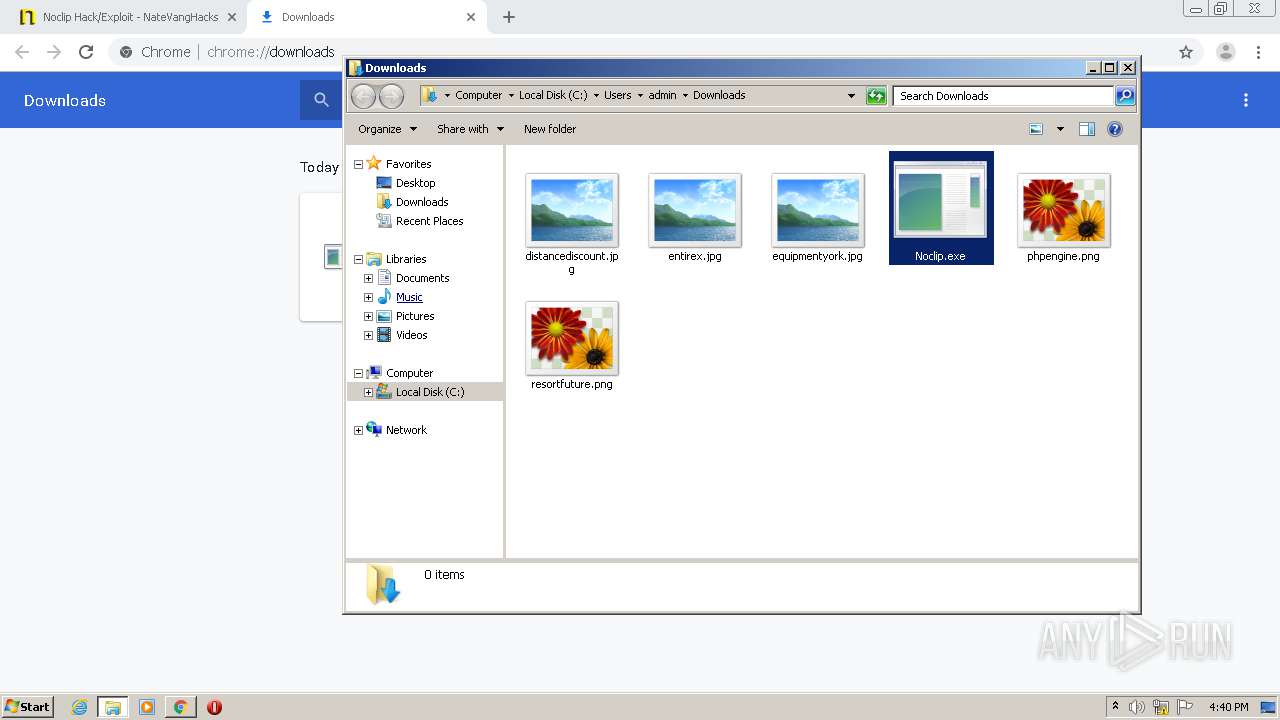
Task: Select the resortfuture.png file icon
Action: [572, 338]
